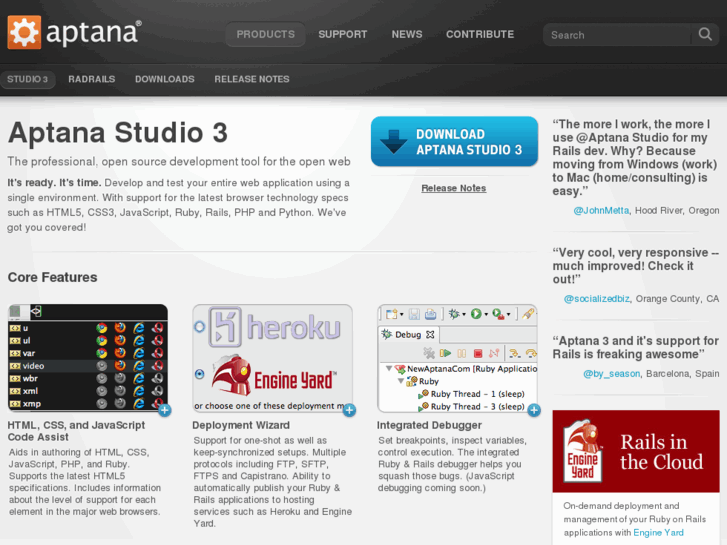Open the NEWS menu
The width and height of the screenshot is (727, 545).
(x=407, y=34)
